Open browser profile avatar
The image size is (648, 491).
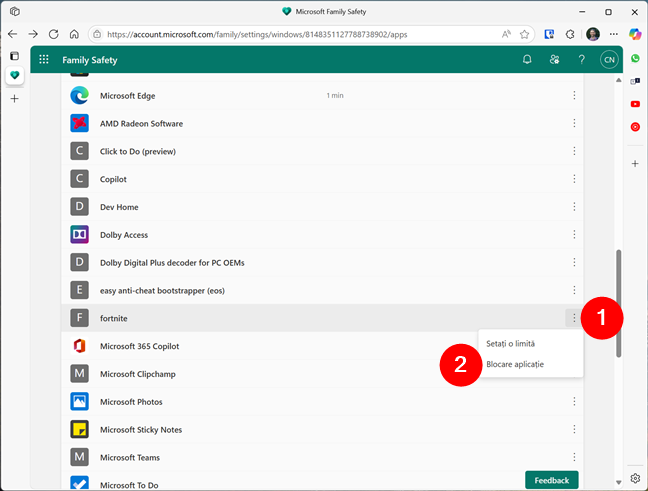(x=593, y=34)
